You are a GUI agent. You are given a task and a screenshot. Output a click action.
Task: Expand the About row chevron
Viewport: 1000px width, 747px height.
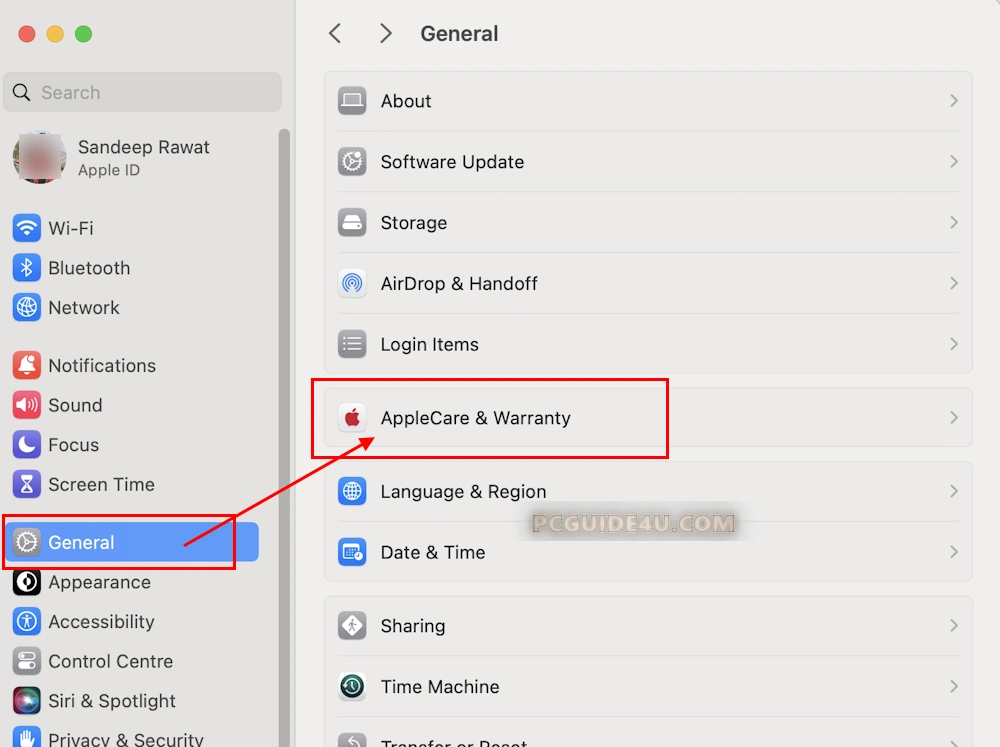953,101
